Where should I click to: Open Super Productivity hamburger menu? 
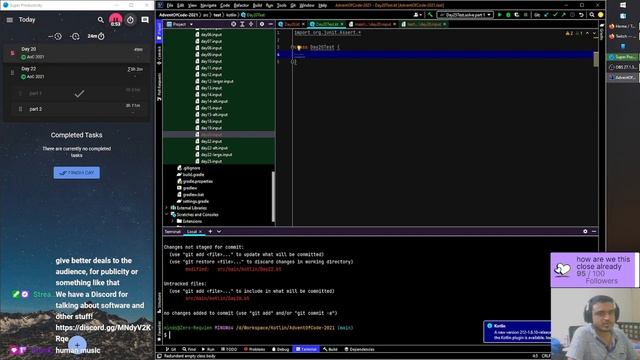click(9, 20)
